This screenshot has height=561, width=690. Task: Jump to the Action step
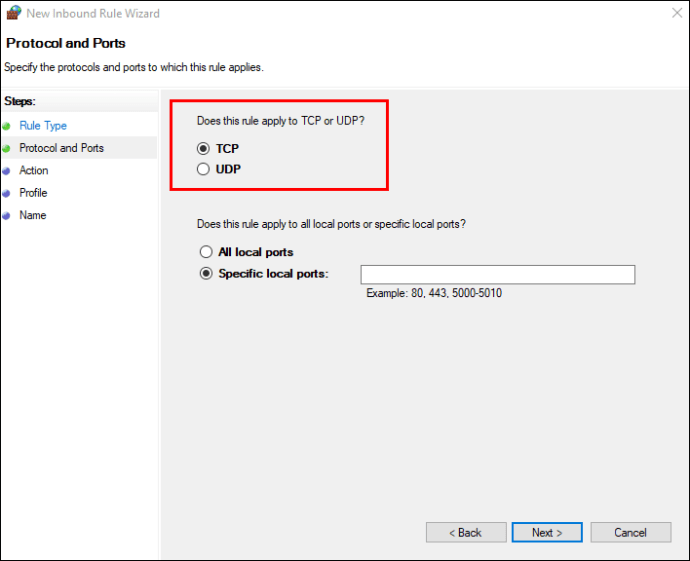pos(34,171)
